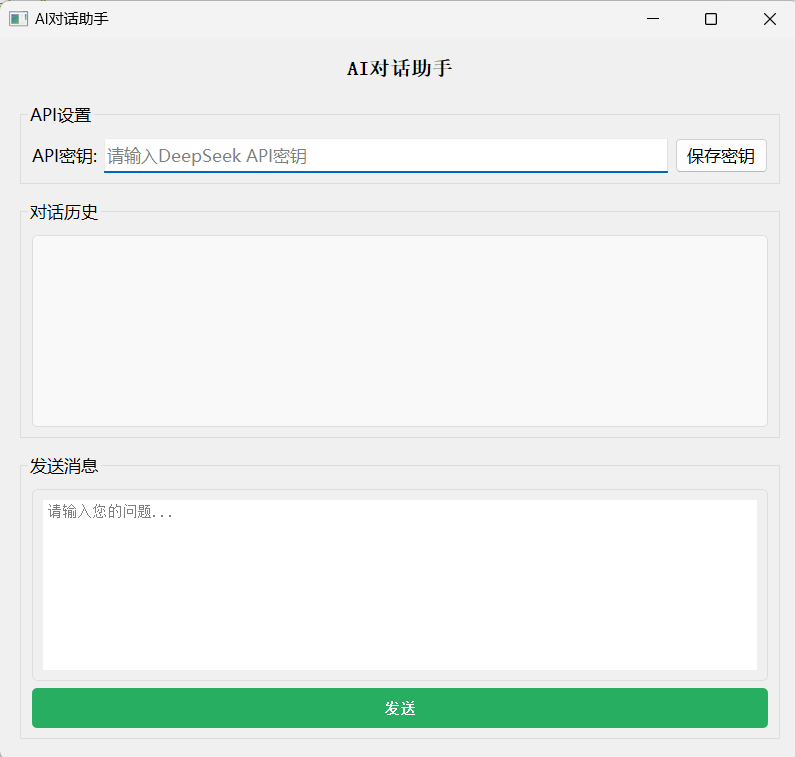Click the DeepSeek API key input field
The width and height of the screenshot is (795, 757).
pos(385,156)
